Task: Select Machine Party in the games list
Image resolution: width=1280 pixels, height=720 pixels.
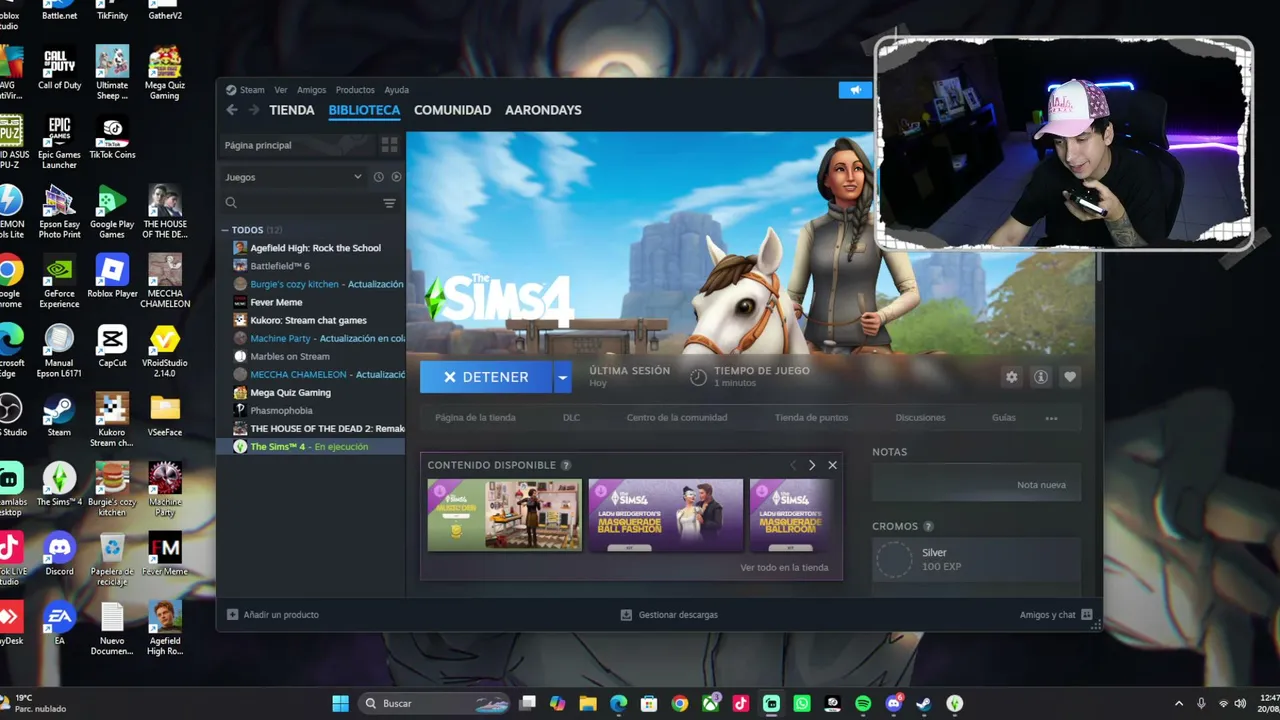Action: pos(311,338)
